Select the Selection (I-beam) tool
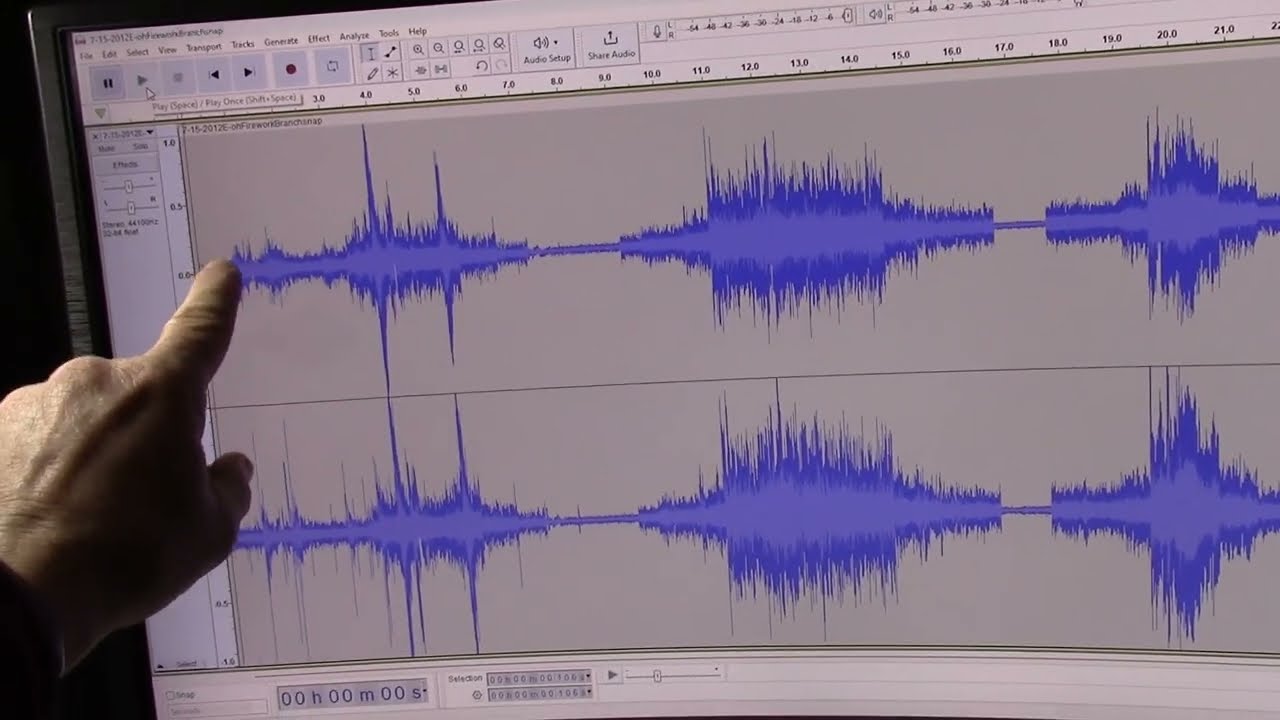Image resolution: width=1280 pixels, height=720 pixels. 370,54
